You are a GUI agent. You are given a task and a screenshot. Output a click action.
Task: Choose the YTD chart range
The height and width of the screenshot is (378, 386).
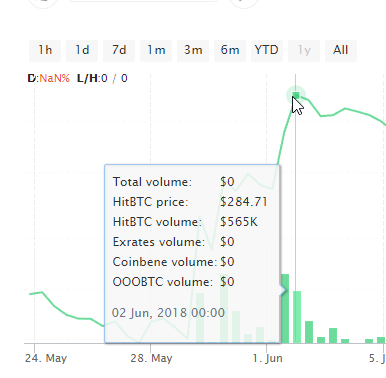pos(267,51)
